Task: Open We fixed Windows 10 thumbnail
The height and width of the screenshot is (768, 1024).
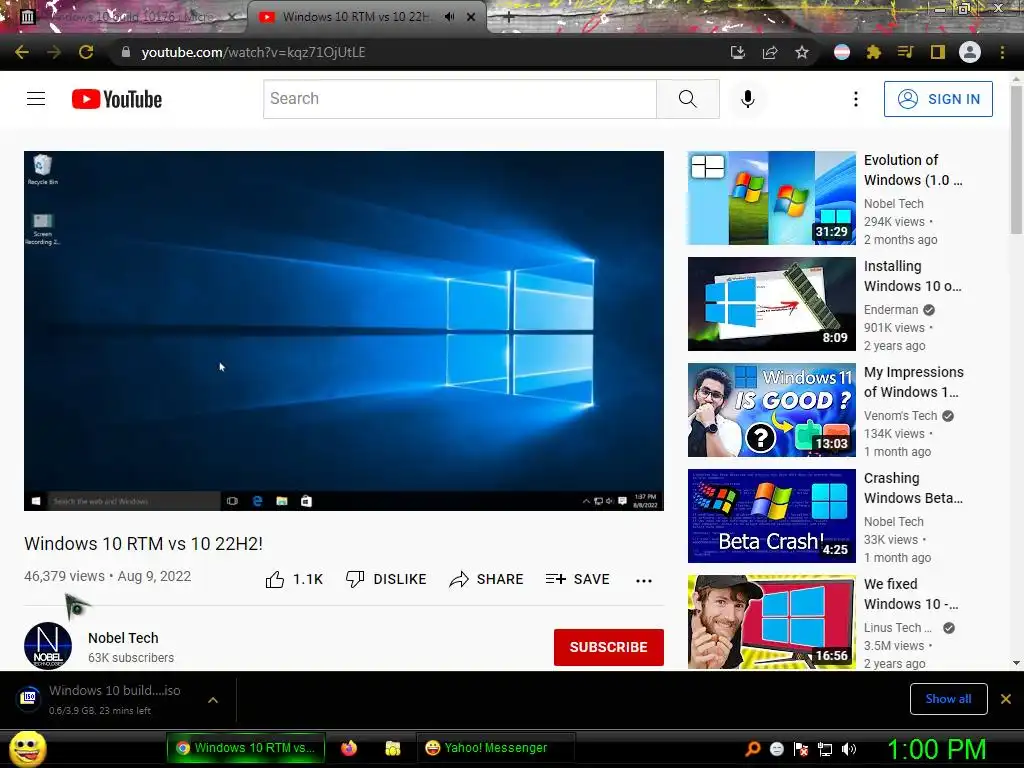Action: [x=771, y=622]
